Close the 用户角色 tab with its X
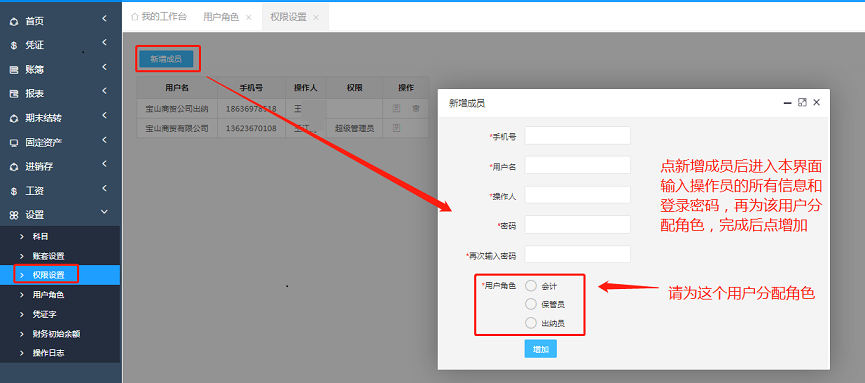This screenshot has height=383, width=865. pos(248,17)
